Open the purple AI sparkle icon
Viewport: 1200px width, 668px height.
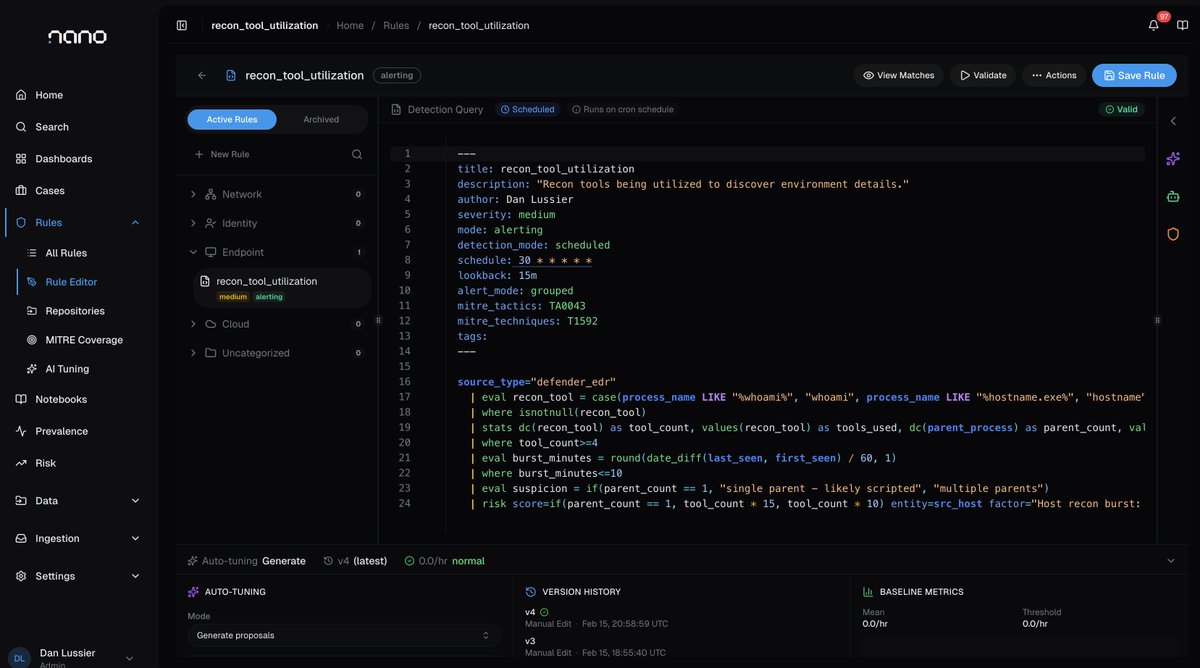(1173, 159)
